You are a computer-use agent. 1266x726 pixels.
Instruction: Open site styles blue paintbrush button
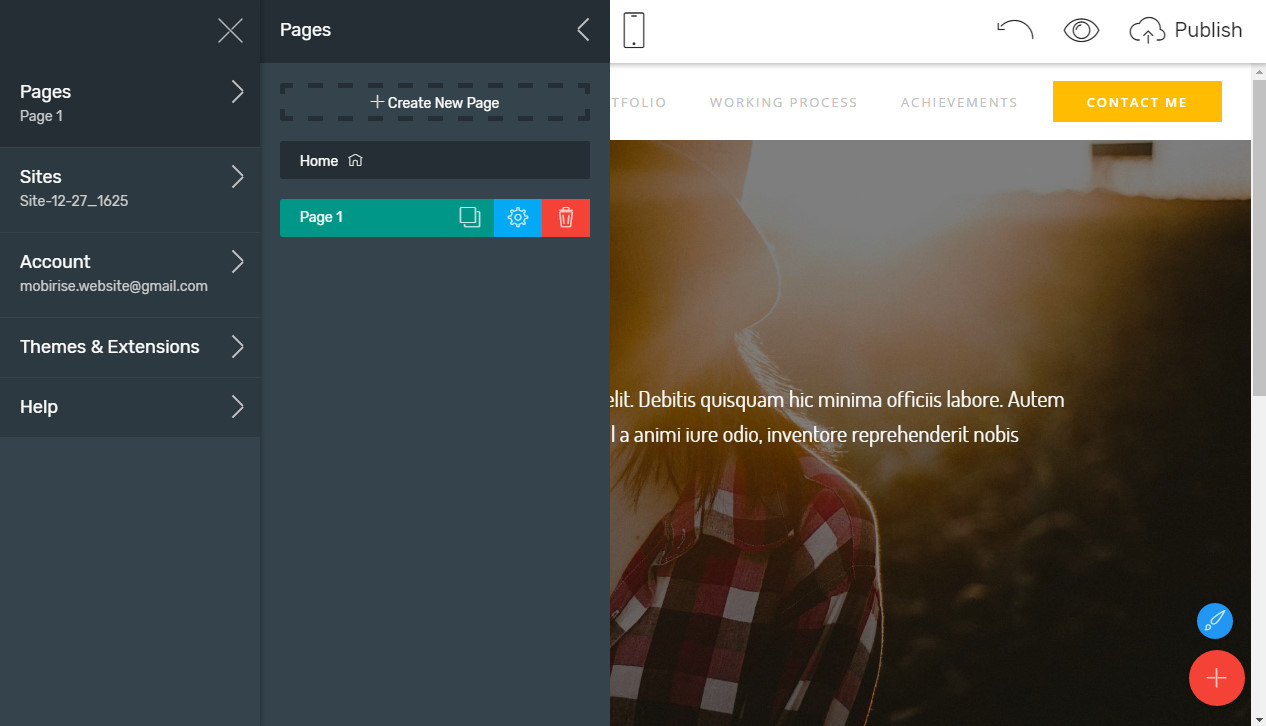tap(1215, 621)
